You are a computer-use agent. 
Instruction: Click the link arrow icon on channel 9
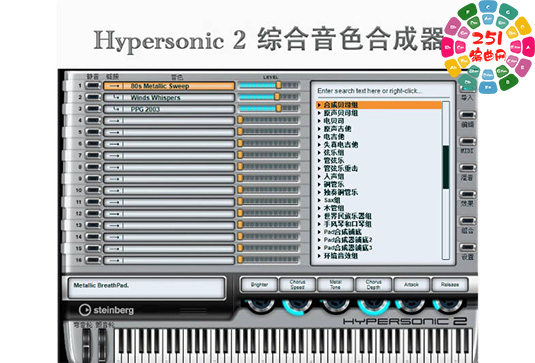[115, 179]
